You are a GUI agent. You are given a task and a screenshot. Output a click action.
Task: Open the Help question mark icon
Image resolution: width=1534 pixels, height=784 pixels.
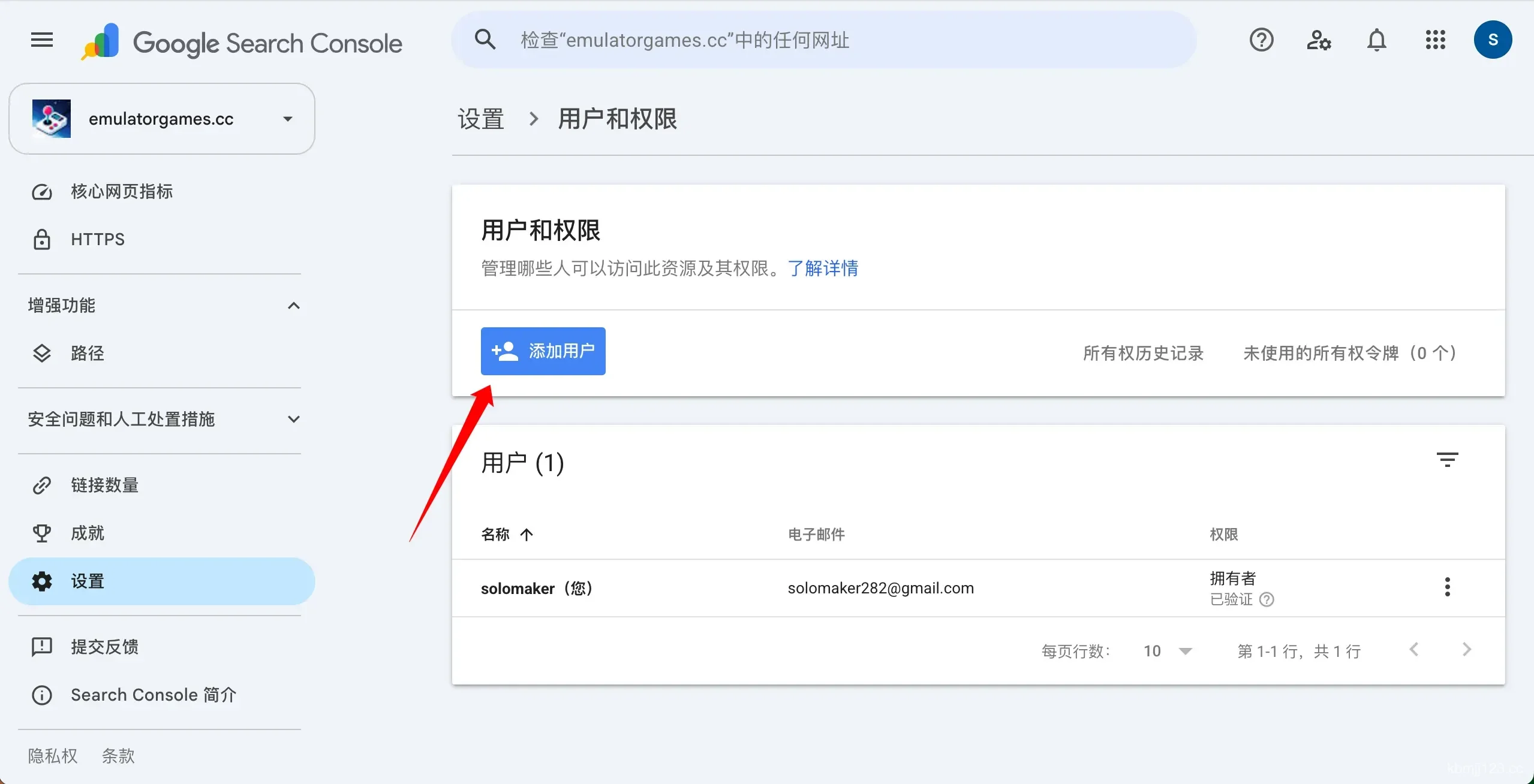tap(1262, 40)
